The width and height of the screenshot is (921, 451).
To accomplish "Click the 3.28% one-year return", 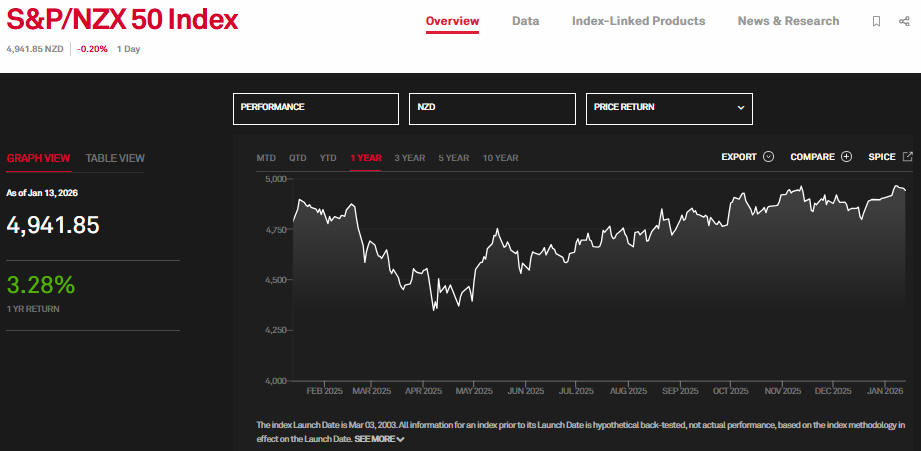I will [x=41, y=285].
